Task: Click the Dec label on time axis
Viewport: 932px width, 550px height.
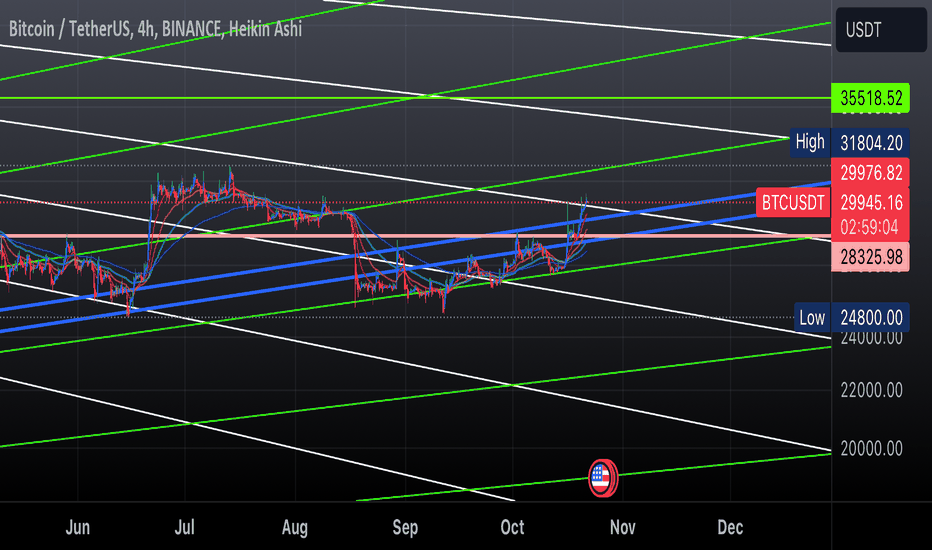Action: point(730,527)
